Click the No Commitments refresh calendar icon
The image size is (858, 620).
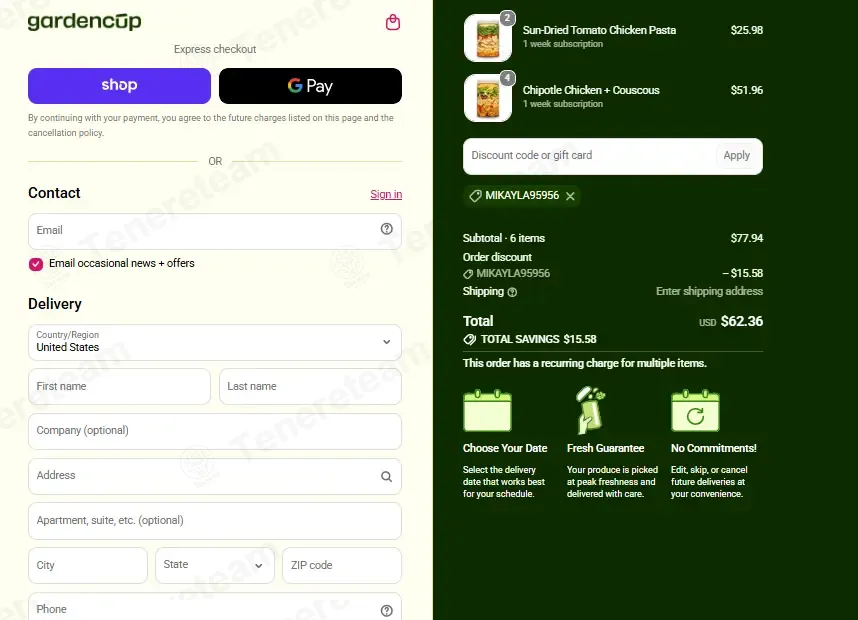pyautogui.click(x=695, y=410)
